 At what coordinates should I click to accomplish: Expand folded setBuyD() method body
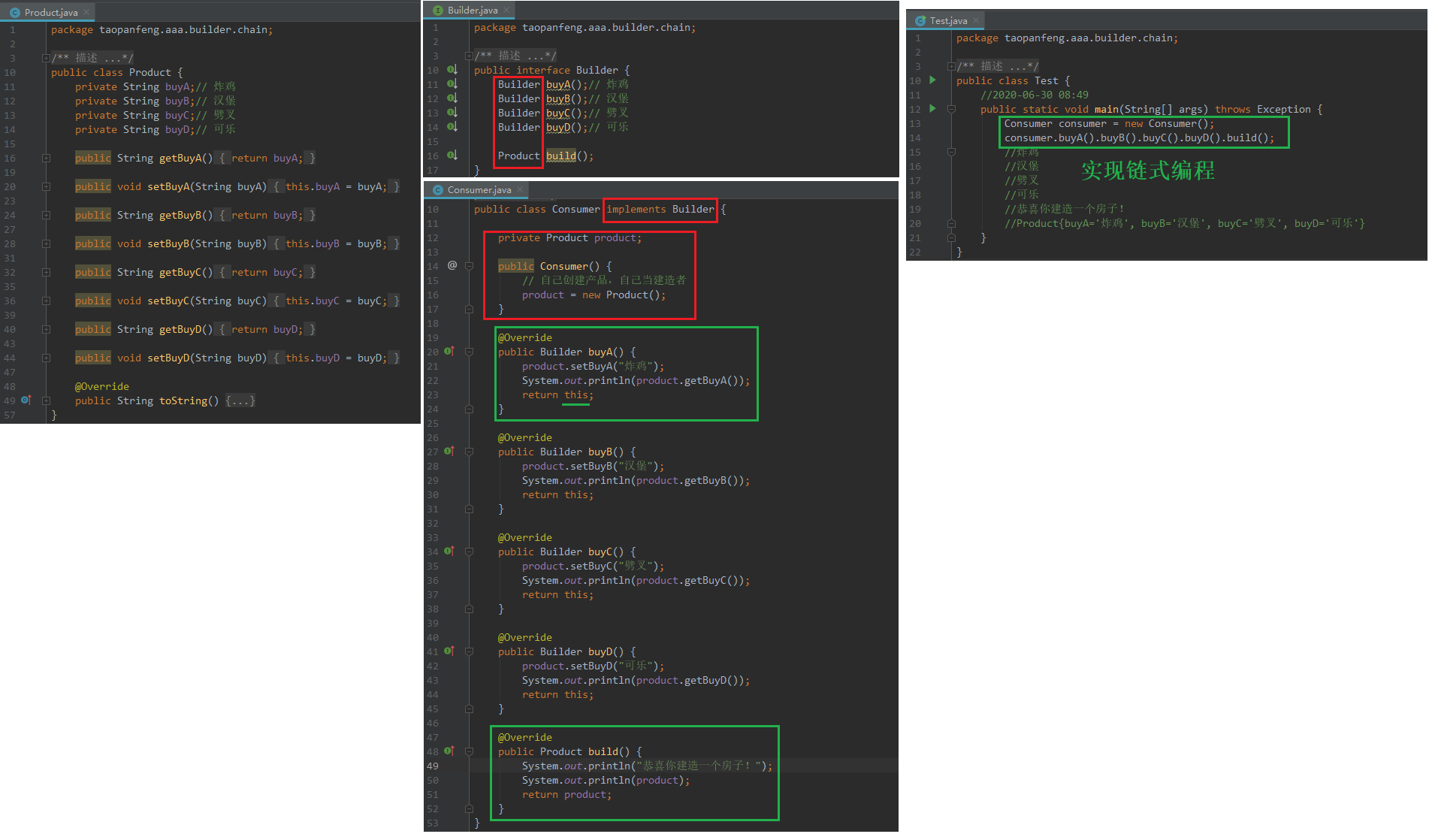[x=46, y=358]
